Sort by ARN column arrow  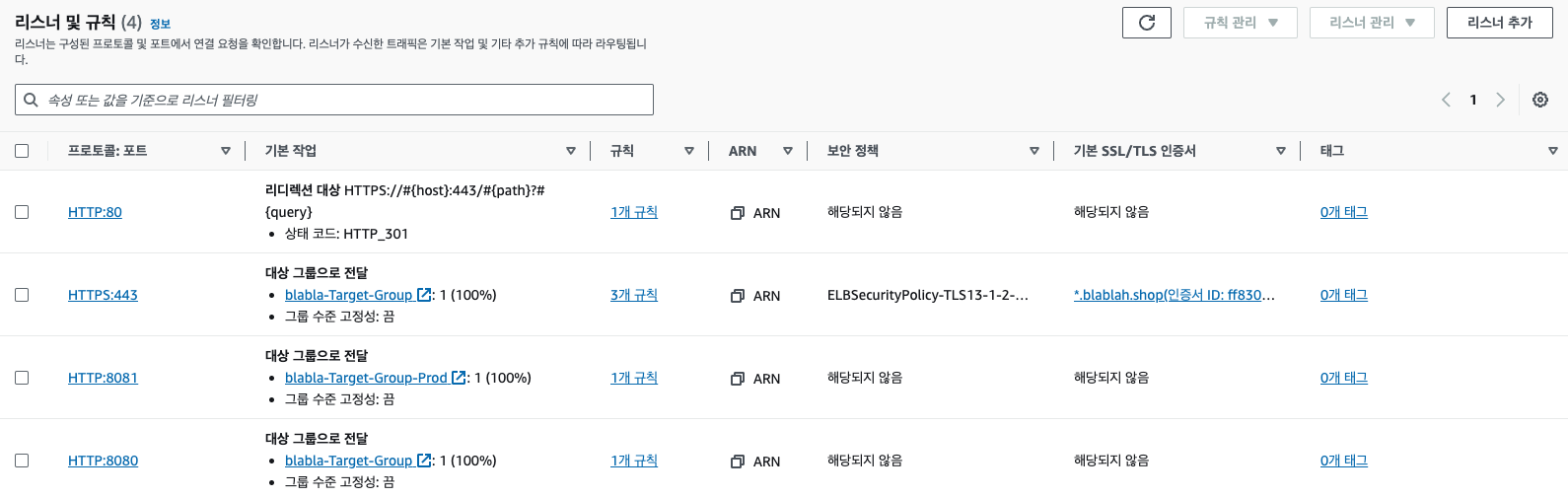(788, 151)
